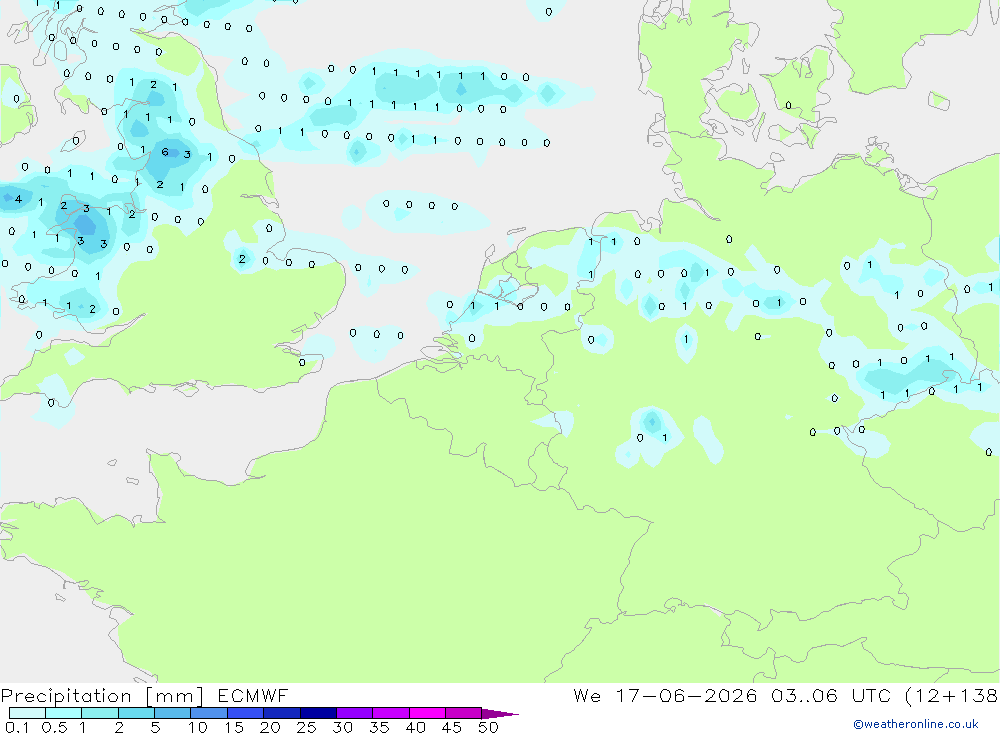The height and width of the screenshot is (733, 1000).
Task: Click the legend label '25'
Action: pos(306,727)
